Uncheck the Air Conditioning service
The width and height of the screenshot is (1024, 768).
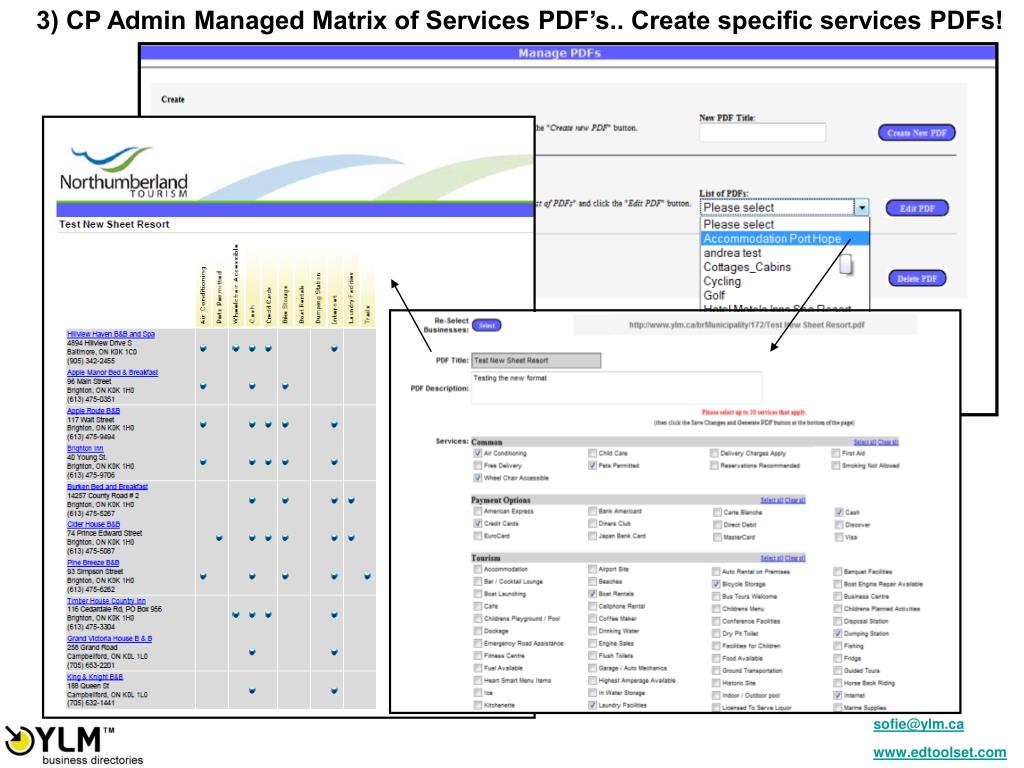click(478, 453)
